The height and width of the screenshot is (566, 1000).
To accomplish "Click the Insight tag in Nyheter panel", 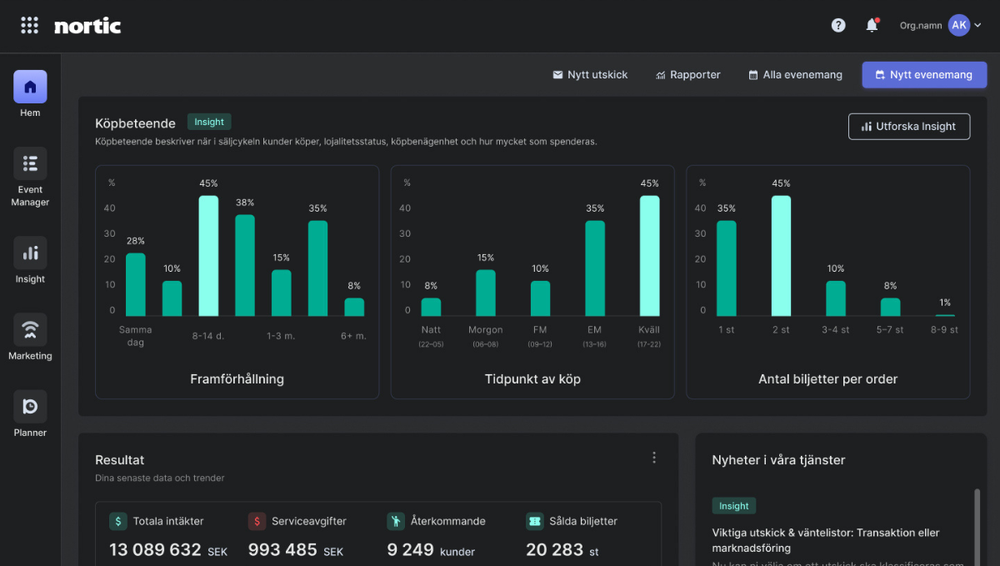I will 734,506.
